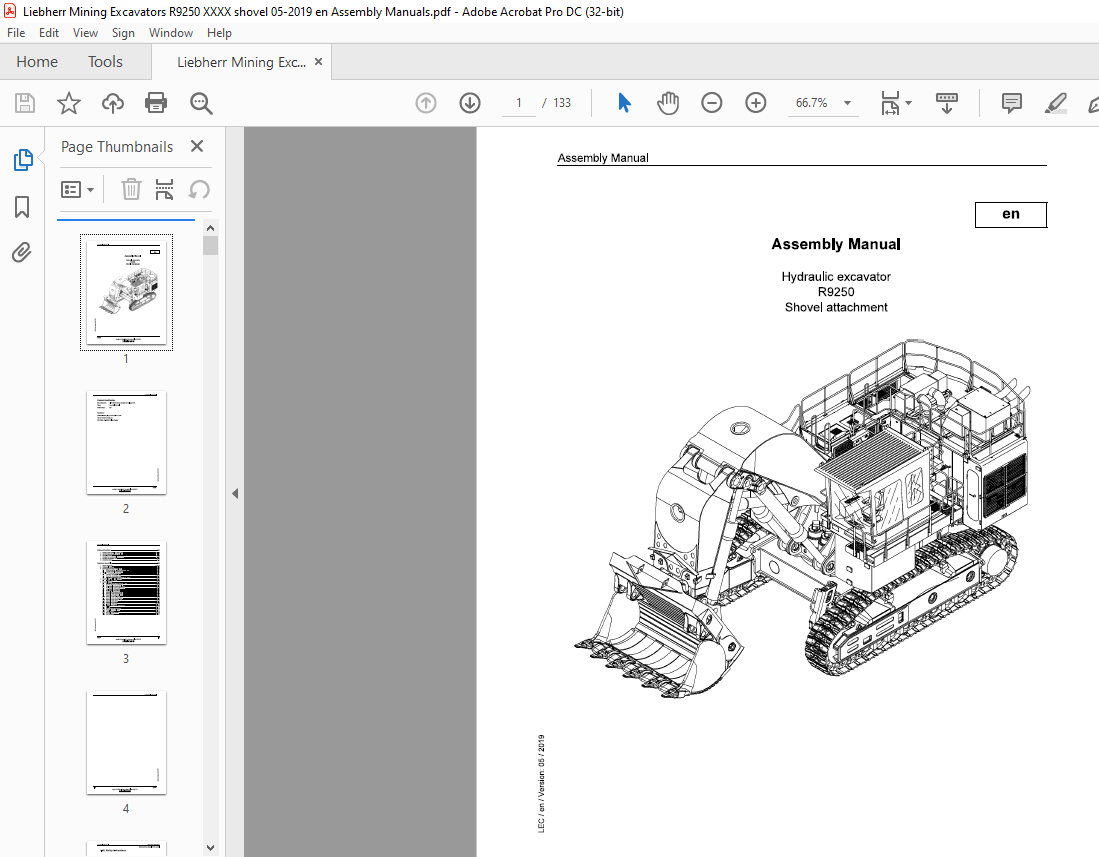This screenshot has height=857, width=1099.
Task: Go to next page arrow
Action: (x=470, y=103)
